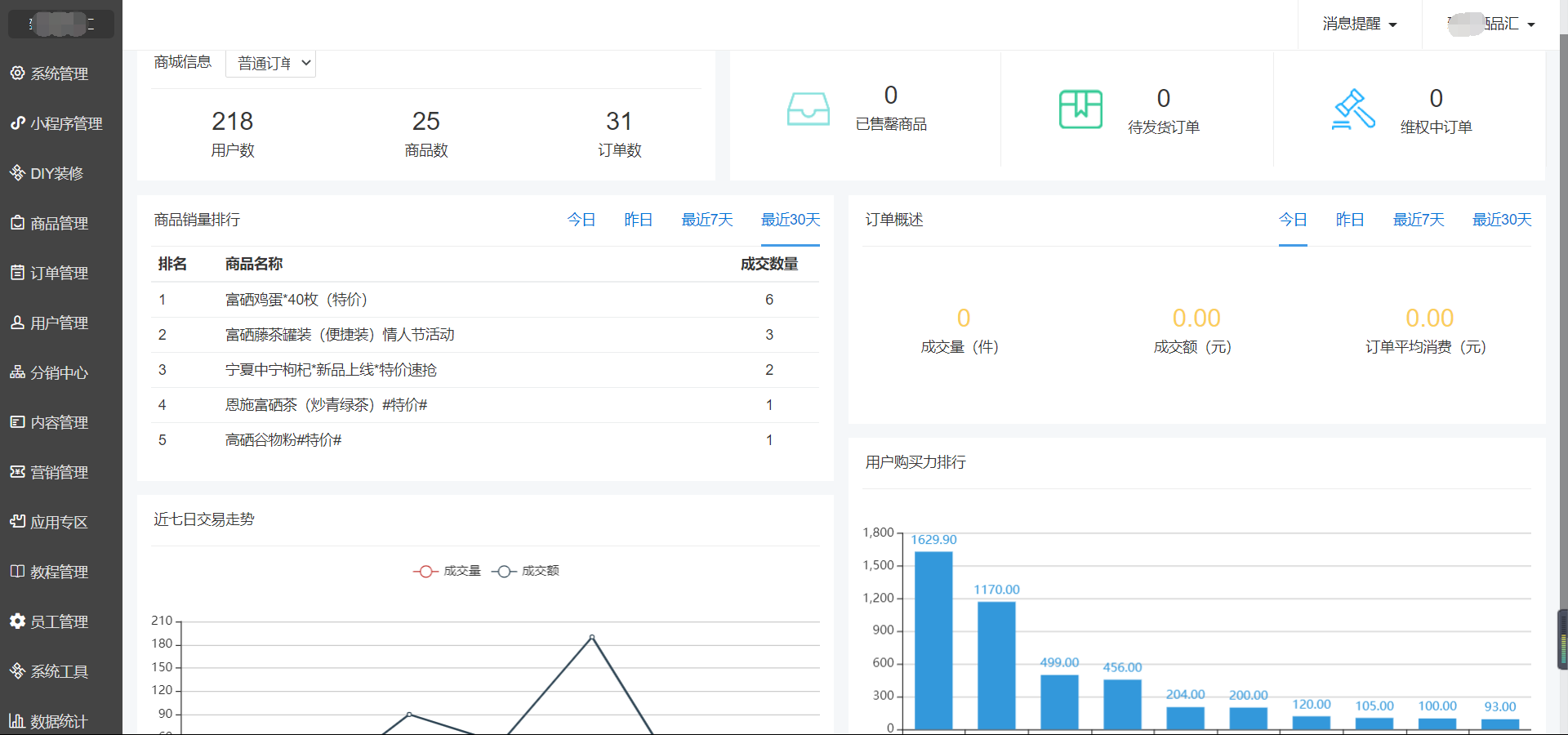Open 系统工具 menu in sidebar

pos(61,671)
